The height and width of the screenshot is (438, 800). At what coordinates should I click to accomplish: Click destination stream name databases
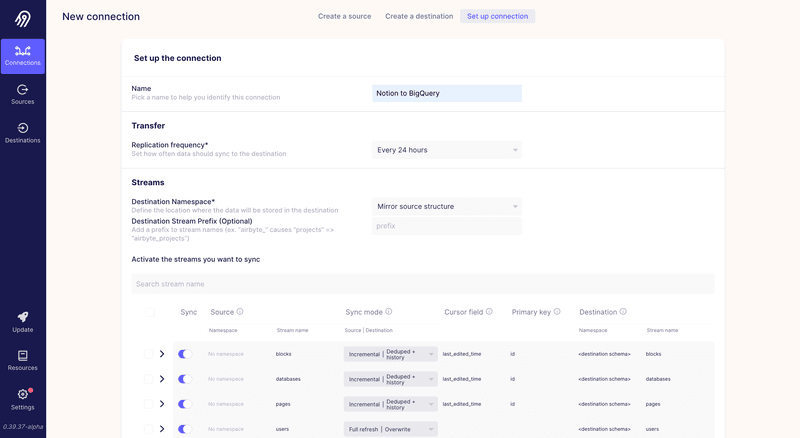[x=658, y=379]
